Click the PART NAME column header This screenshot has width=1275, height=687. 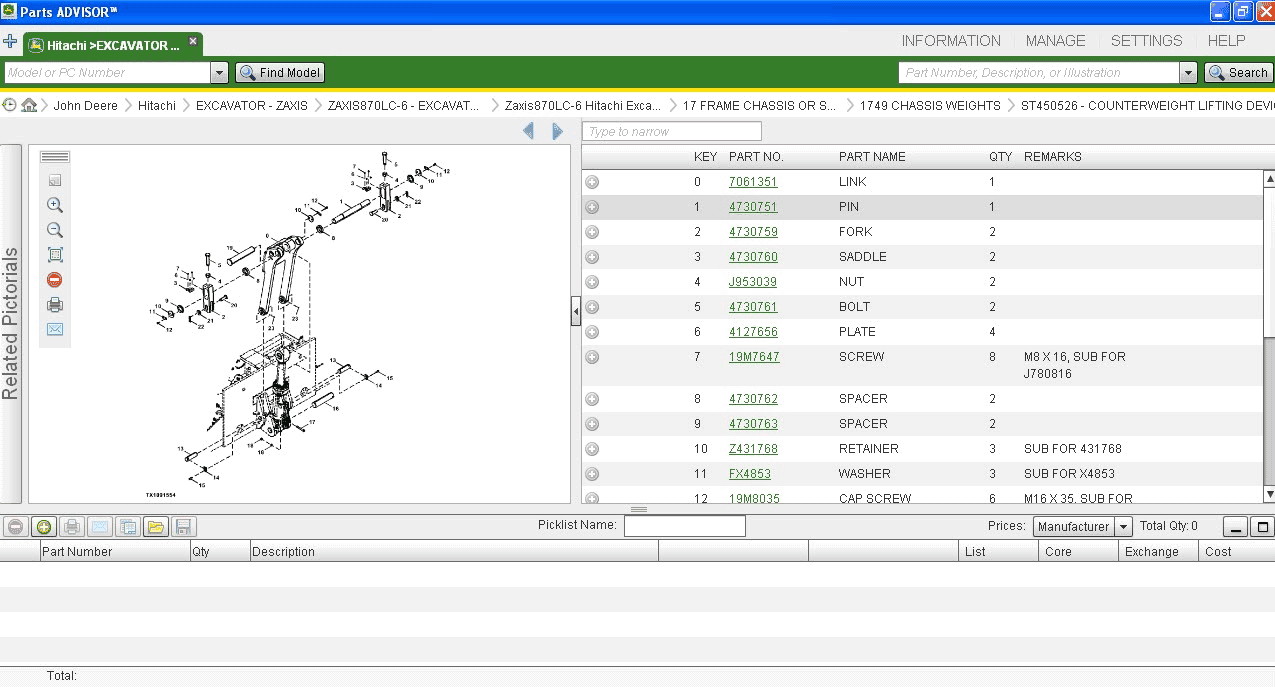pos(872,157)
